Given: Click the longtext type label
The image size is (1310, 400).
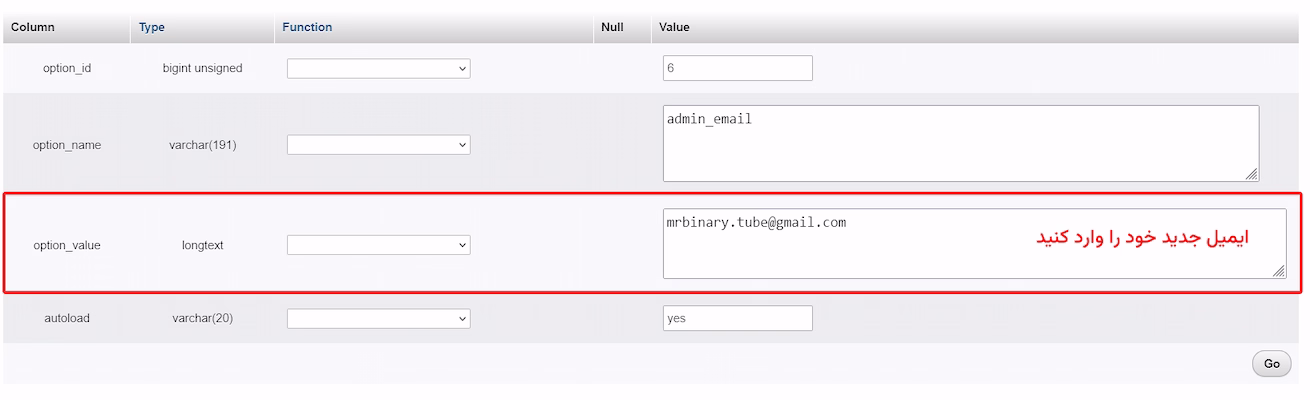Looking at the screenshot, I should pos(203,245).
